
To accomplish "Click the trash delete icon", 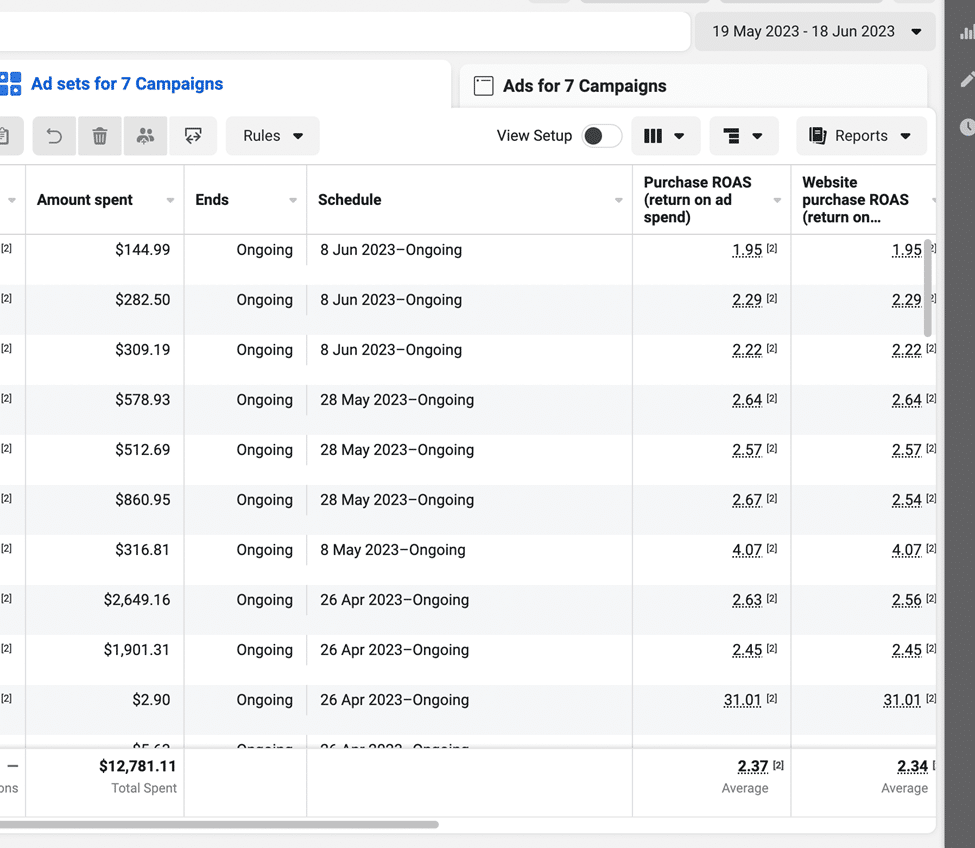I will point(99,136).
